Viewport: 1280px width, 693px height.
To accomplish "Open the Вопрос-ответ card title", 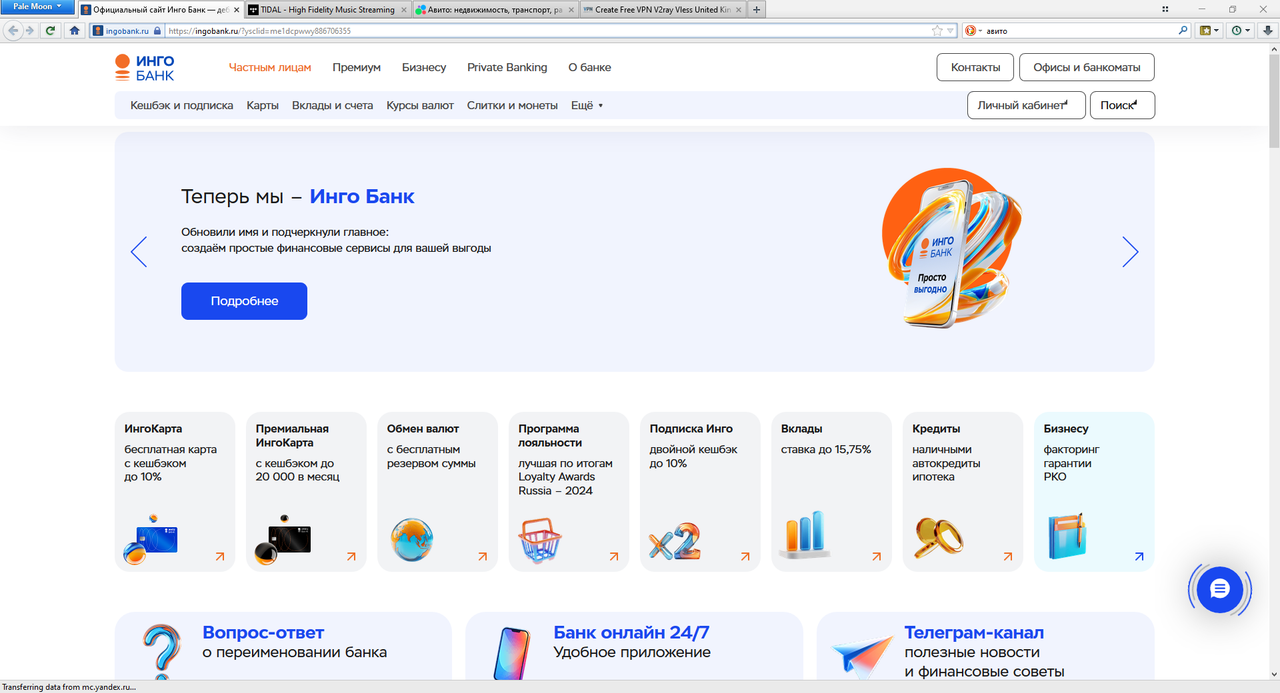I will coord(263,633).
